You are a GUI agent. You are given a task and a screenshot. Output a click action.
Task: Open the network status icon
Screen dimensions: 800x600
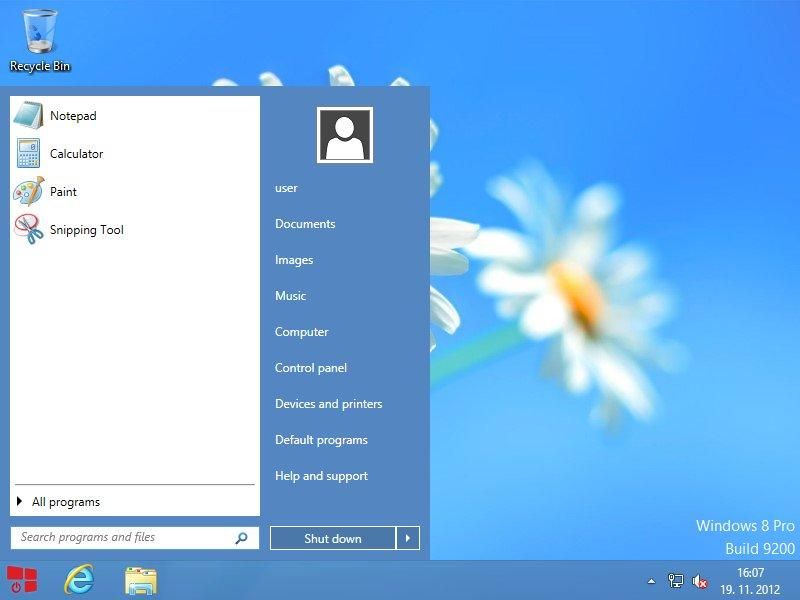click(x=674, y=578)
